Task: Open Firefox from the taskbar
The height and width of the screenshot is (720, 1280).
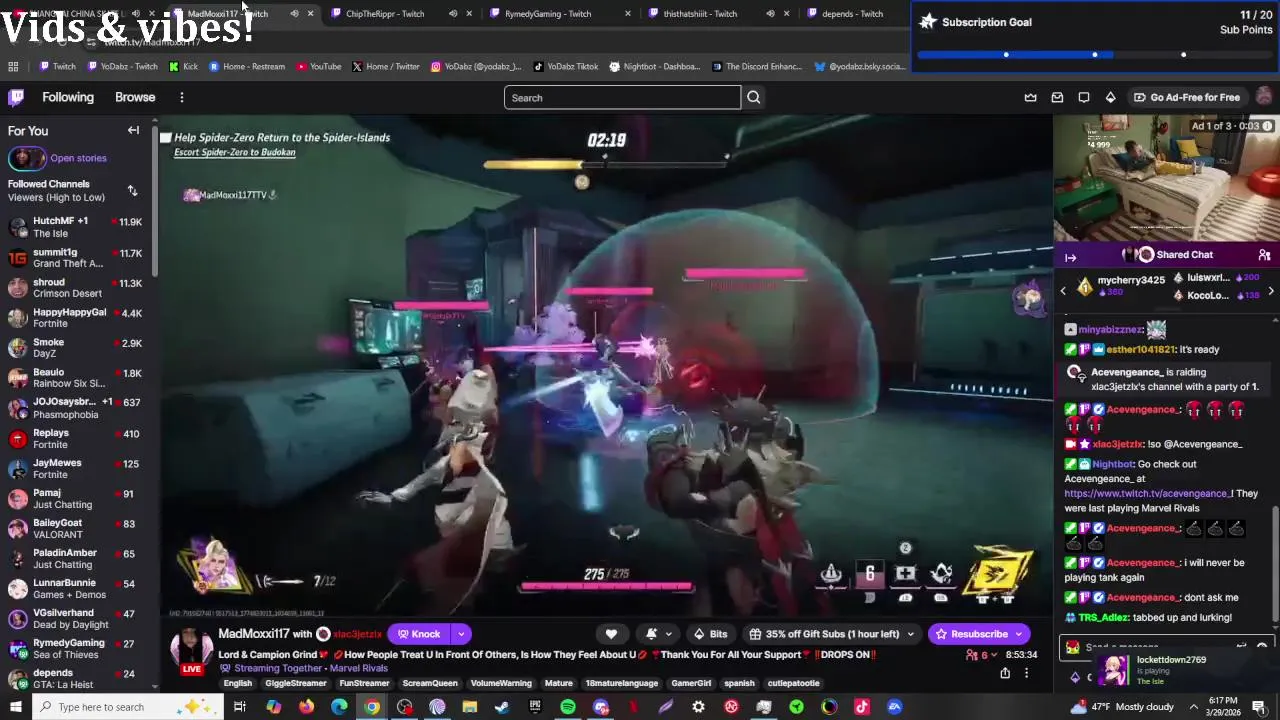Action: pos(306,707)
